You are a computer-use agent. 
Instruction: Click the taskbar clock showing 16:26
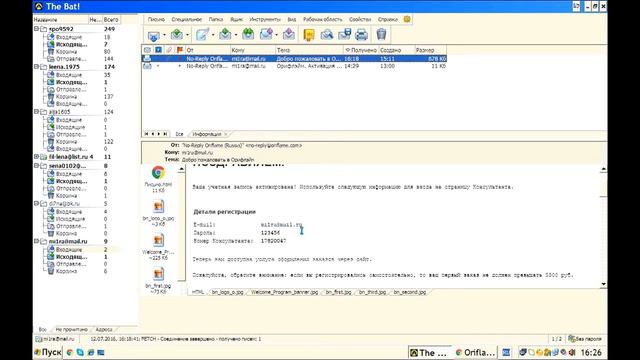coord(591,352)
